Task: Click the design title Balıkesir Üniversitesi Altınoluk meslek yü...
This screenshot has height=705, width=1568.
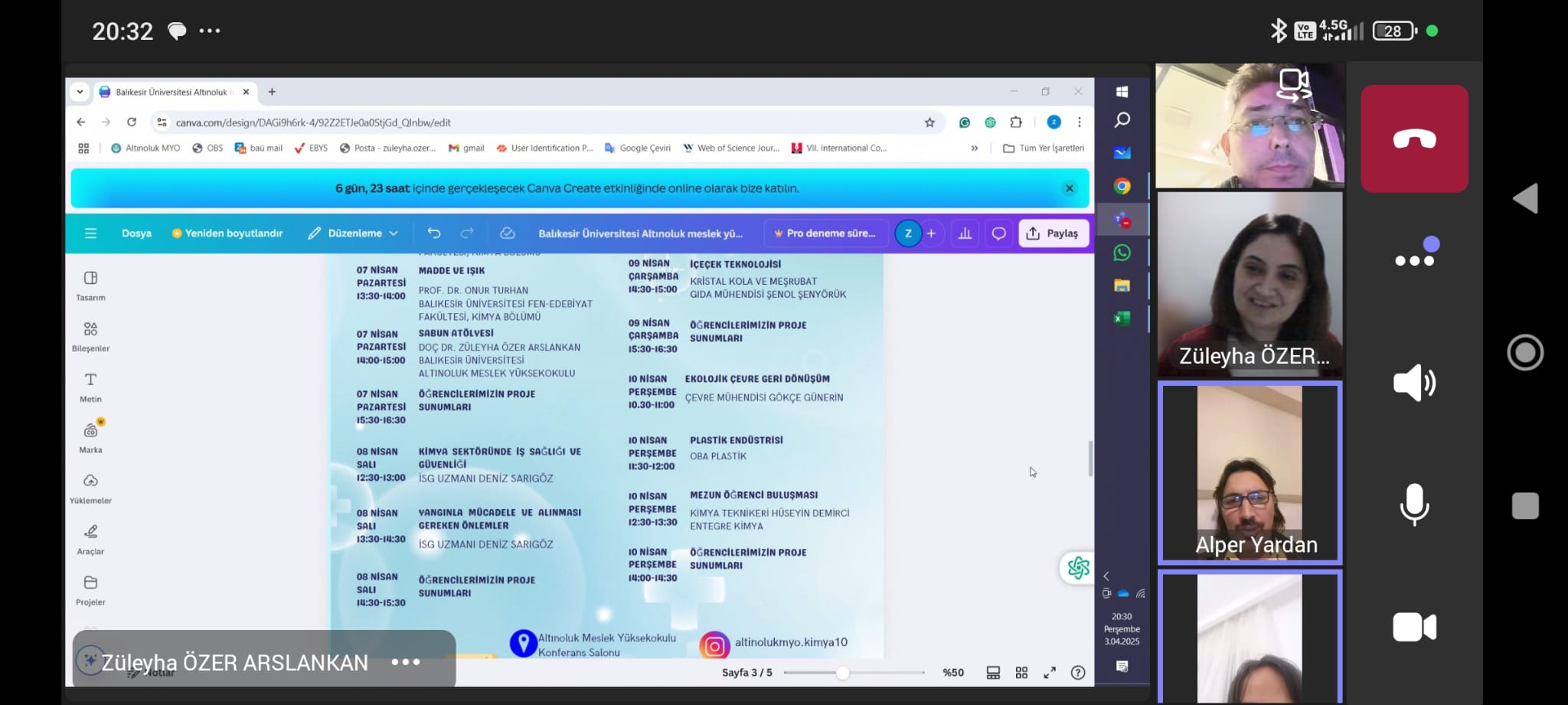Action: pyautogui.click(x=641, y=233)
